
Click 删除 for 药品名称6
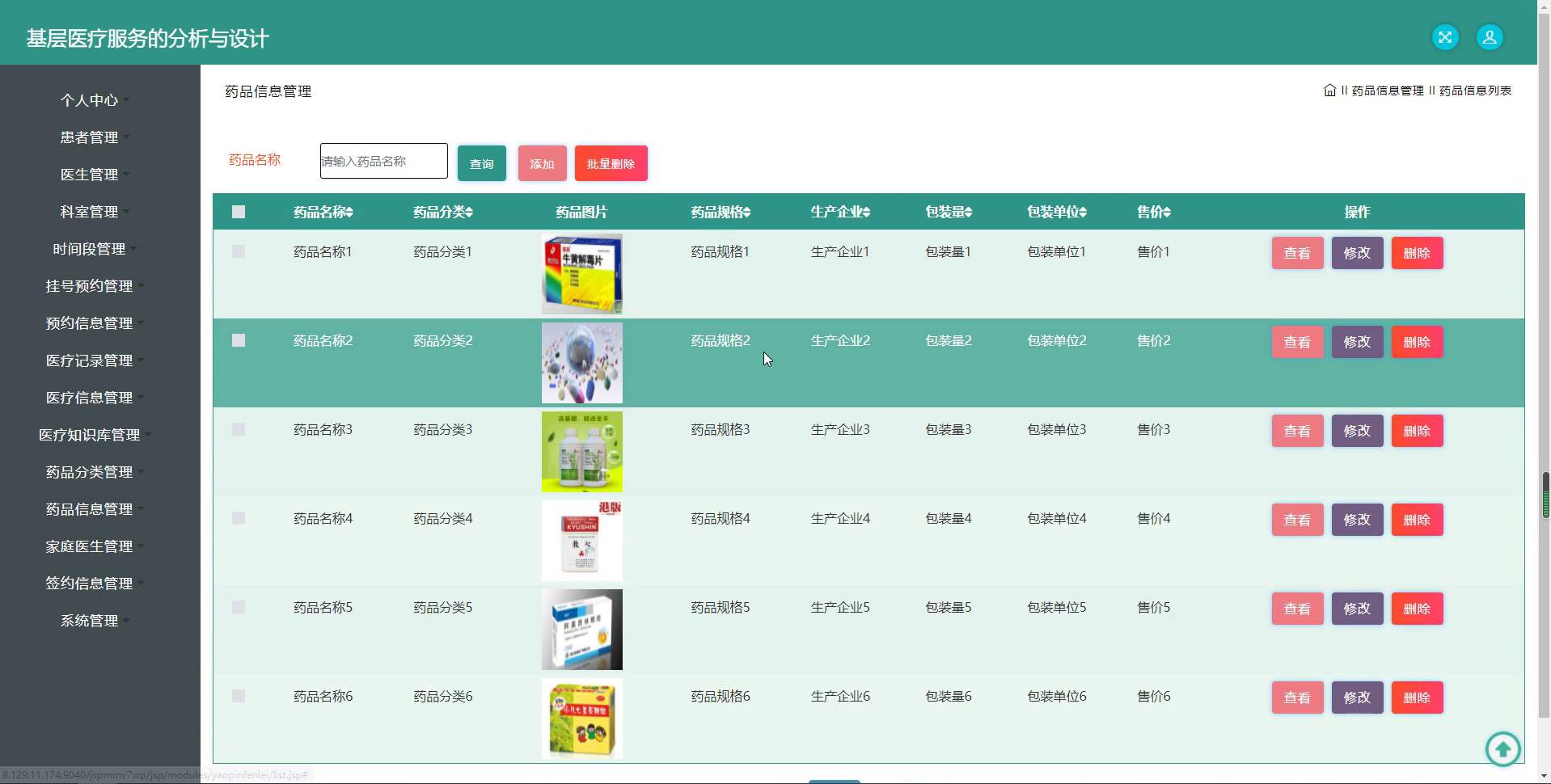tap(1417, 698)
